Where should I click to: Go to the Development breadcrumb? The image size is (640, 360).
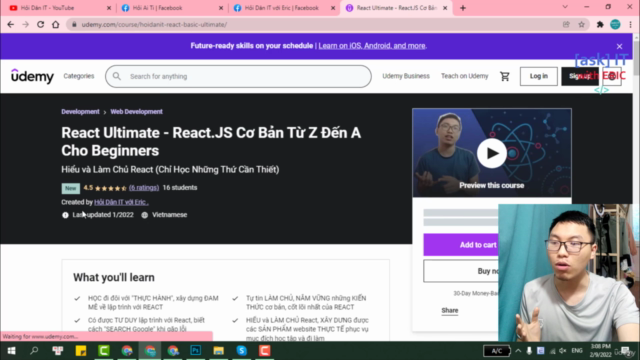(x=80, y=111)
